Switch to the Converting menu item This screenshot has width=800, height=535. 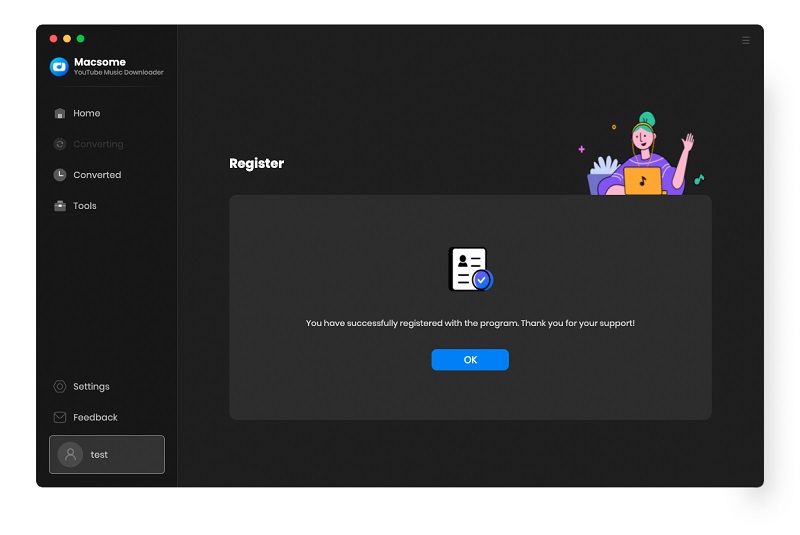coord(98,144)
